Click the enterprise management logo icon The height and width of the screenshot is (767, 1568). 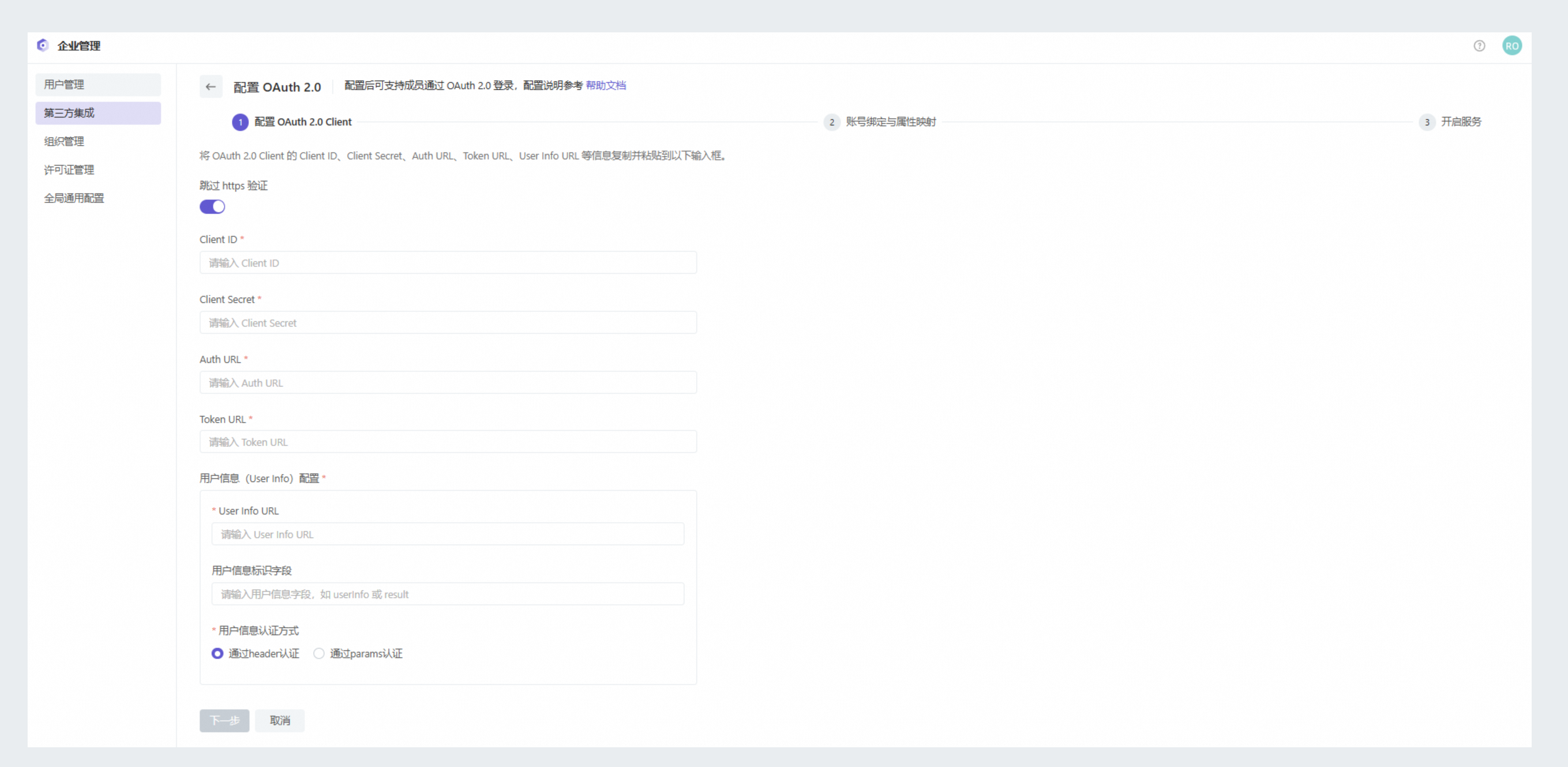click(43, 45)
